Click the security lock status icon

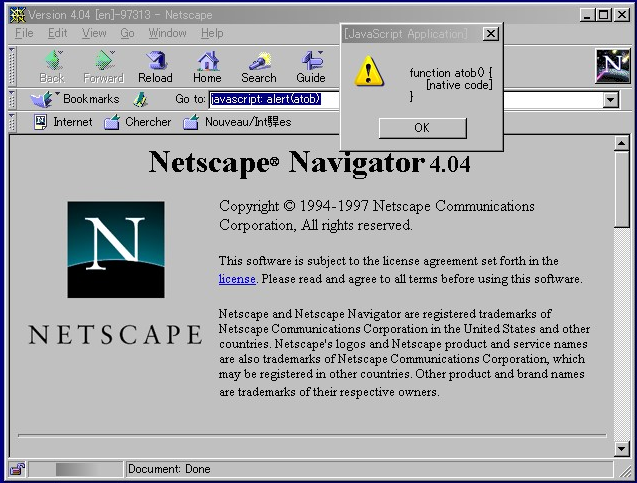[17, 469]
